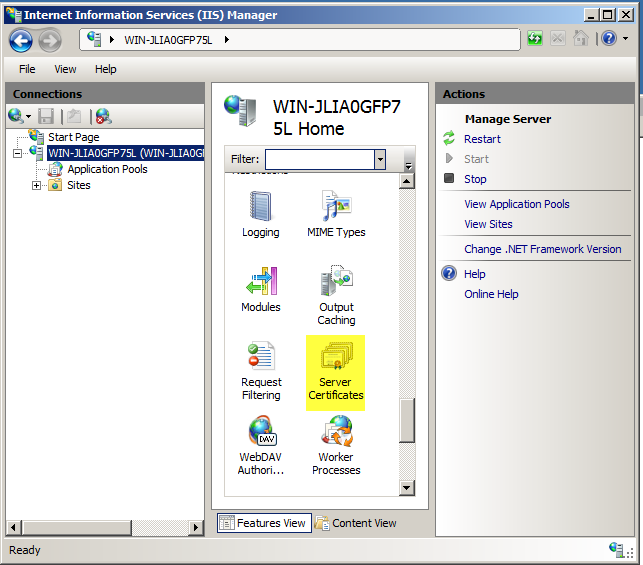643x565 pixels.
Task: Click the green Refresh Page icon
Action: [x=535, y=39]
